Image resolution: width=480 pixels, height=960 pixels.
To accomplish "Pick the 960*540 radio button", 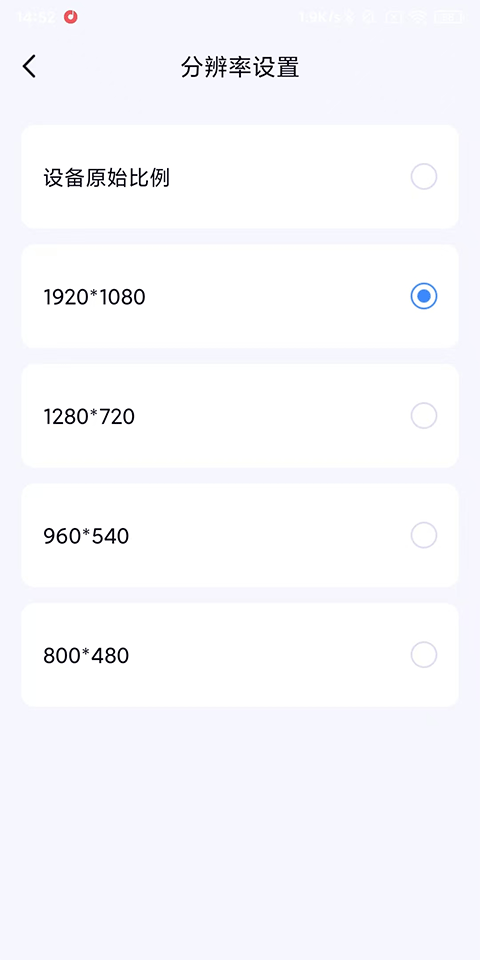I will click(424, 535).
